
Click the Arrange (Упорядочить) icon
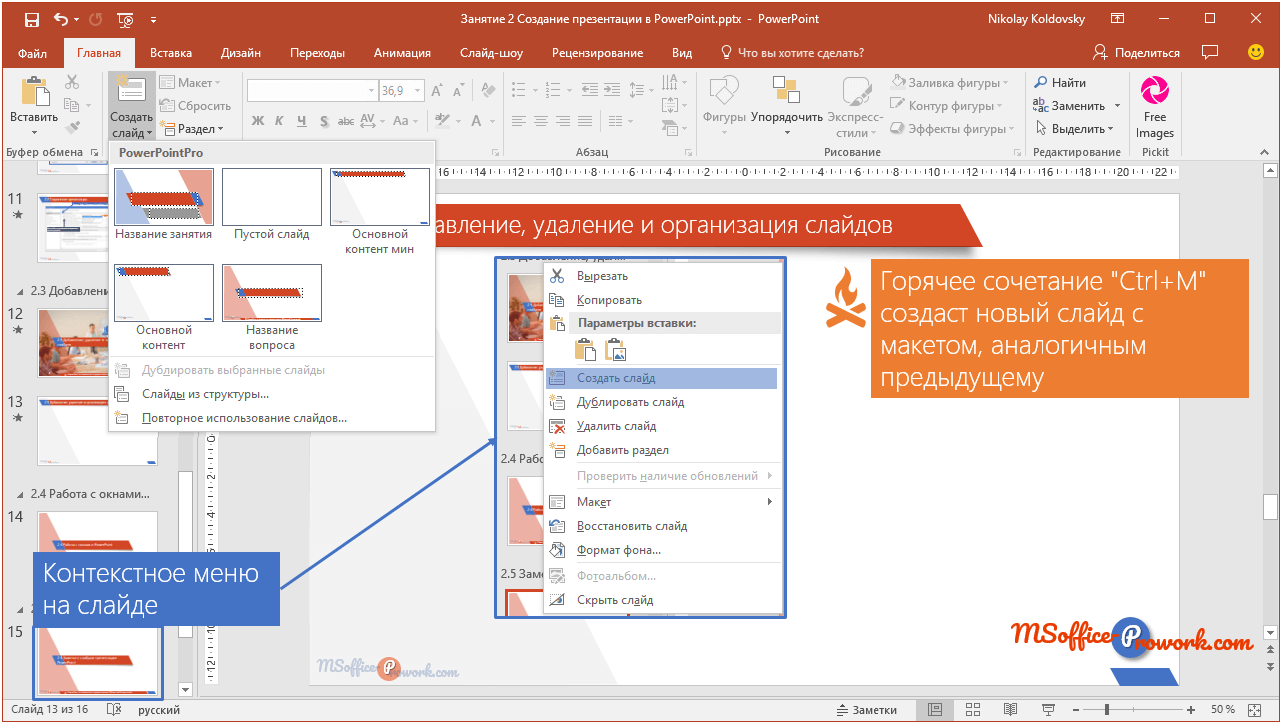[x=786, y=92]
